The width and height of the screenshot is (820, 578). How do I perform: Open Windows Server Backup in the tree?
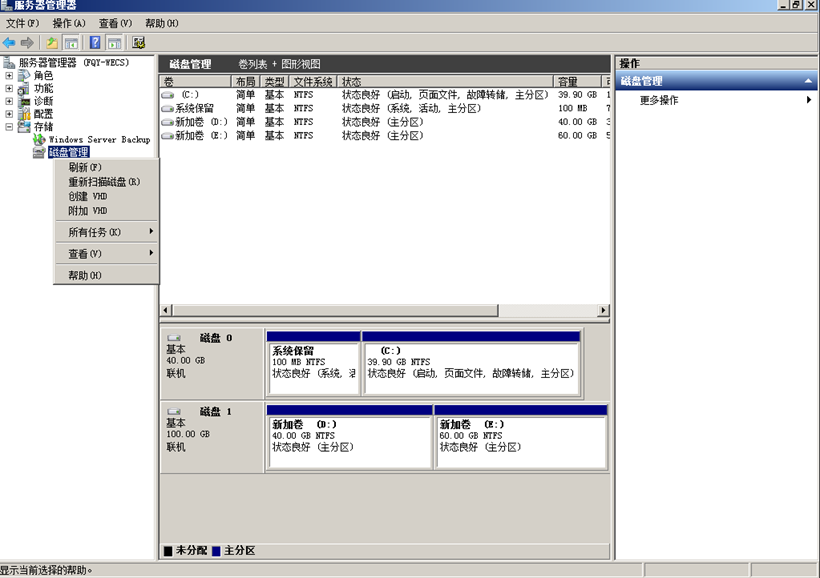(99, 140)
